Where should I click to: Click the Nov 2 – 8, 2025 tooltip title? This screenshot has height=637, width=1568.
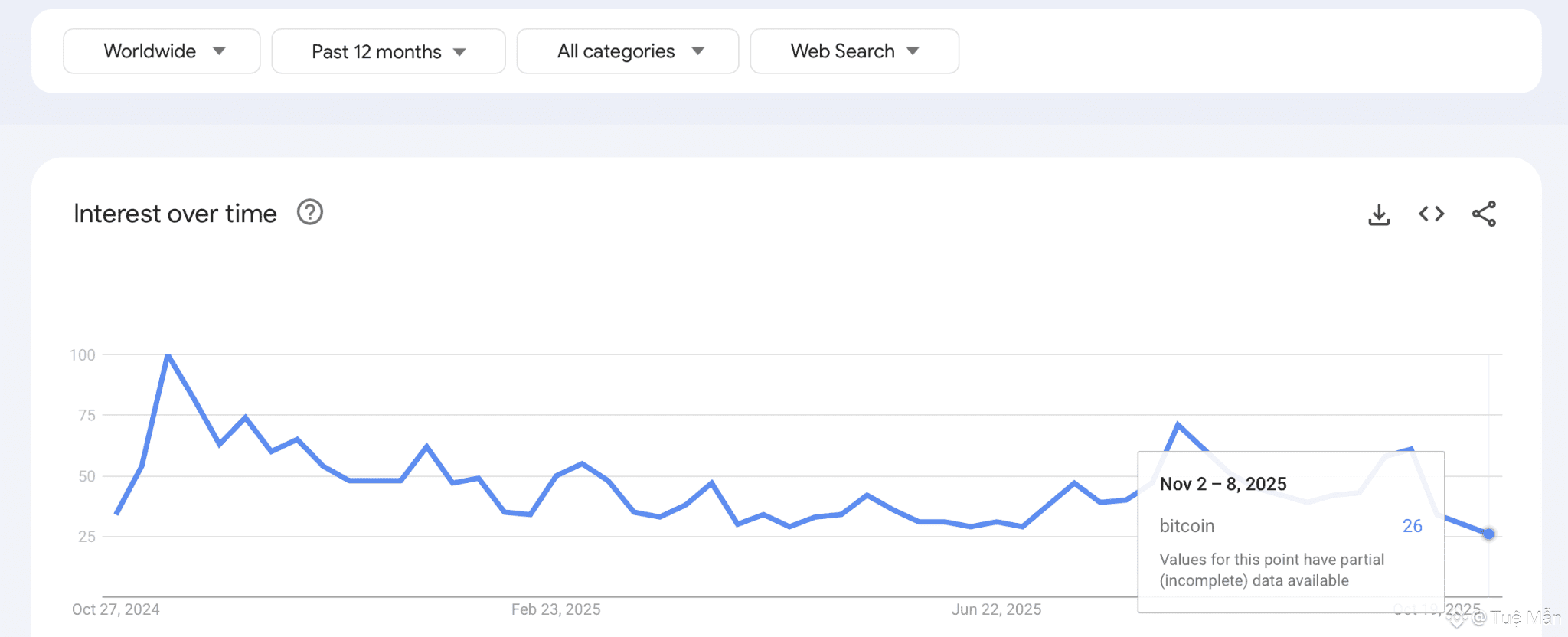(x=1223, y=484)
